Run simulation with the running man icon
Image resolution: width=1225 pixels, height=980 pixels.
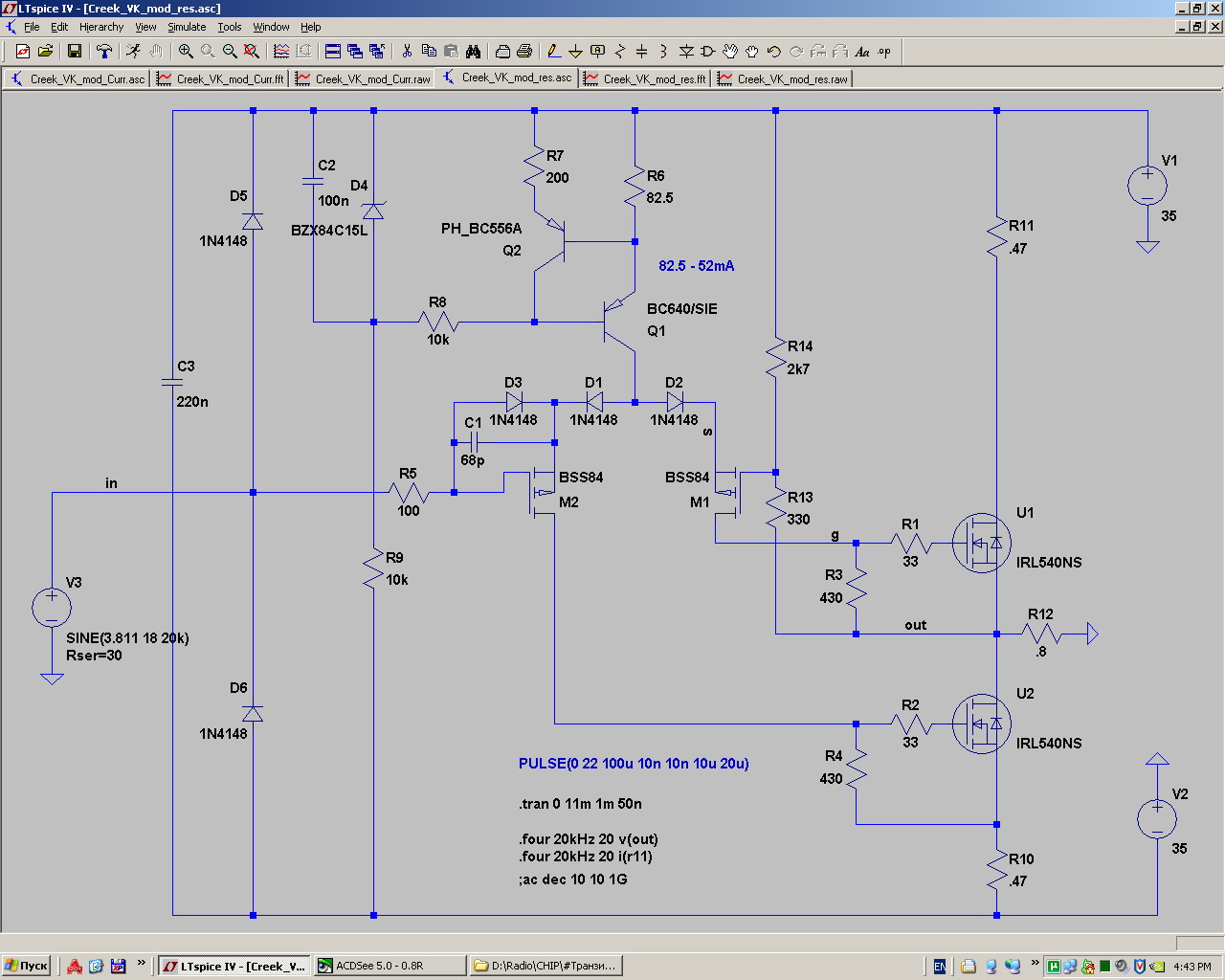[x=134, y=52]
